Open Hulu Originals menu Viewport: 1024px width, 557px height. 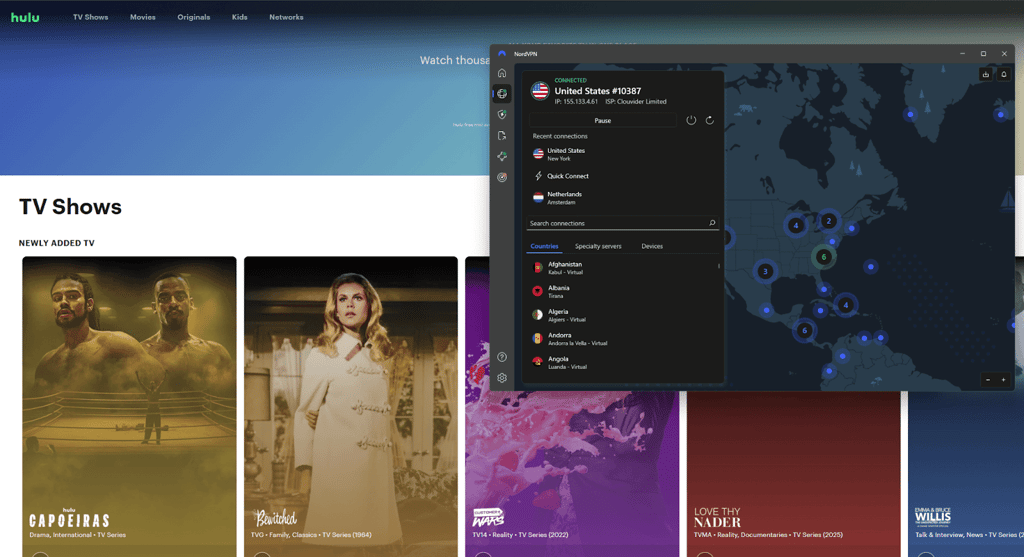click(x=193, y=18)
